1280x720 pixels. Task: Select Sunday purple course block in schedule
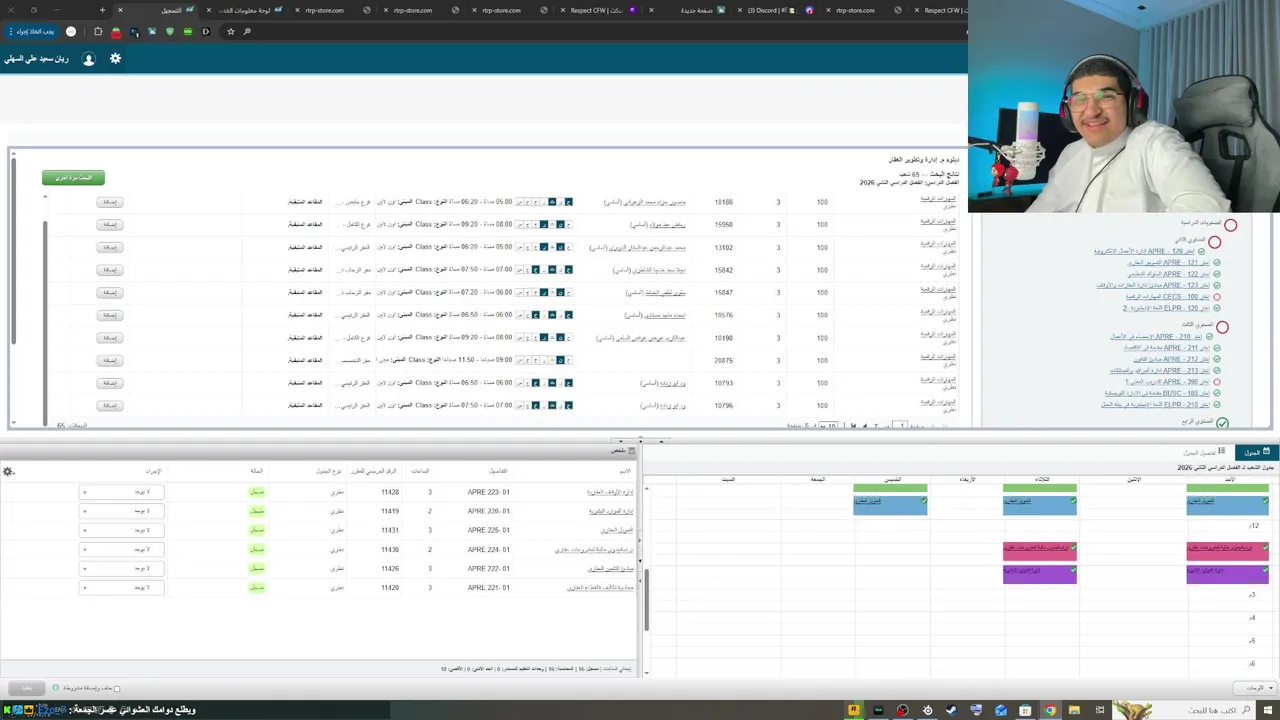point(1227,573)
